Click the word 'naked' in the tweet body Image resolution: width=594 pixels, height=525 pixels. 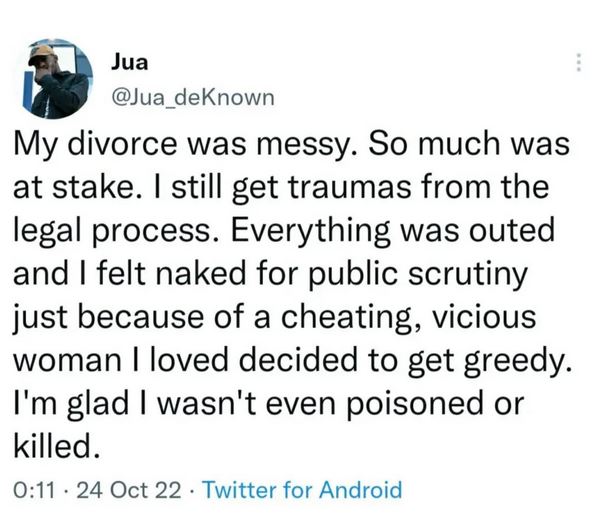pyautogui.click(x=201, y=273)
